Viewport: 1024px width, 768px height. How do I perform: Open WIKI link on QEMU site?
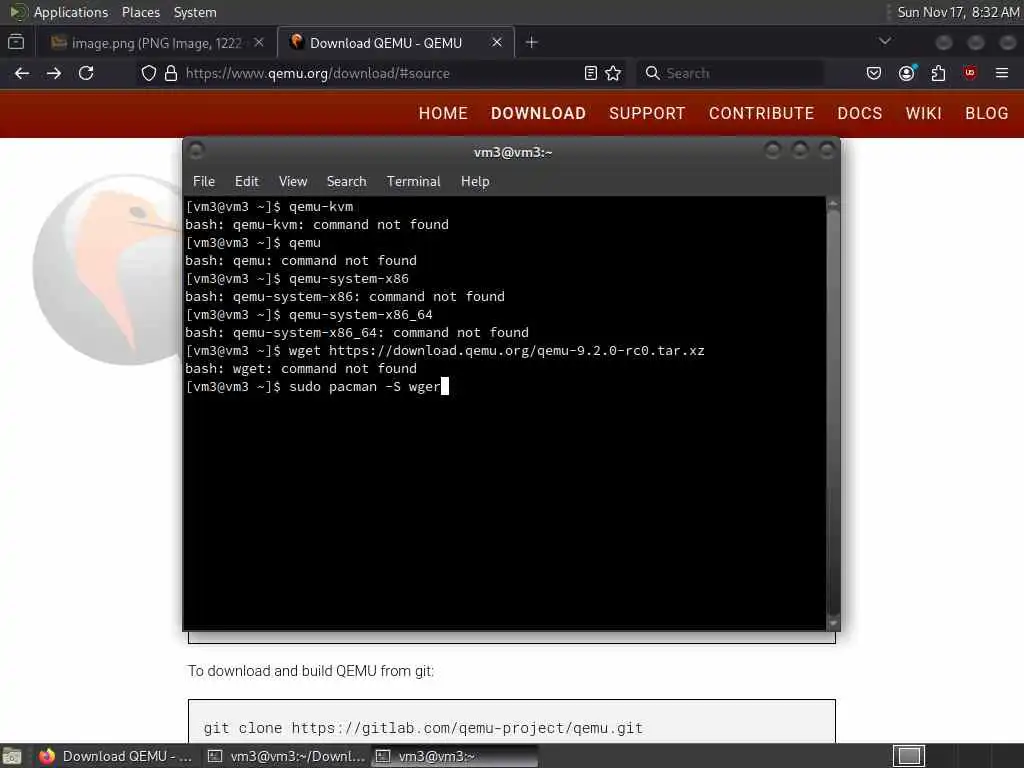[x=923, y=114]
